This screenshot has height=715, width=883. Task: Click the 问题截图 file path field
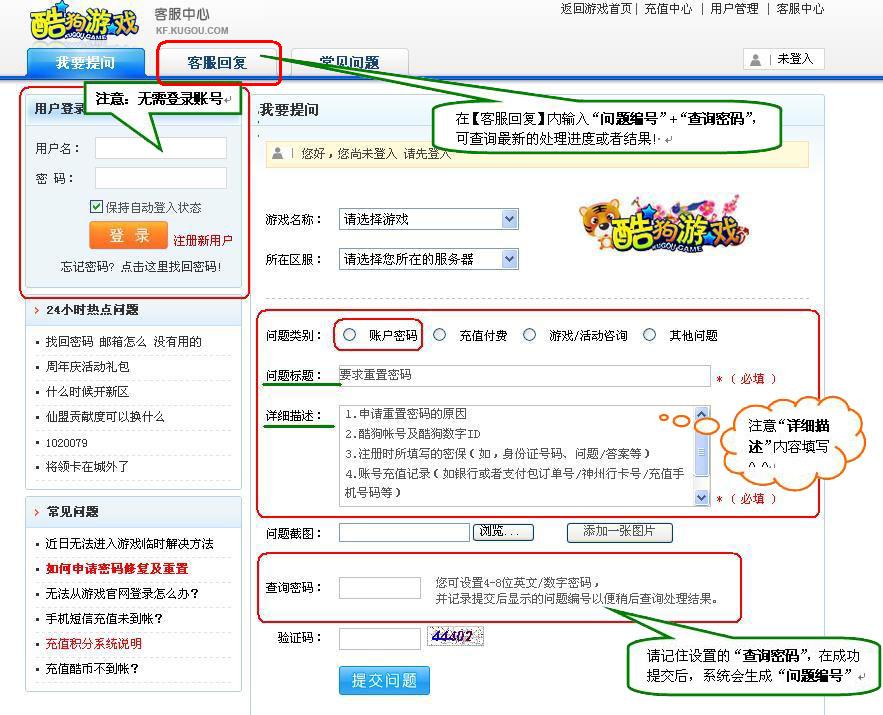(404, 532)
